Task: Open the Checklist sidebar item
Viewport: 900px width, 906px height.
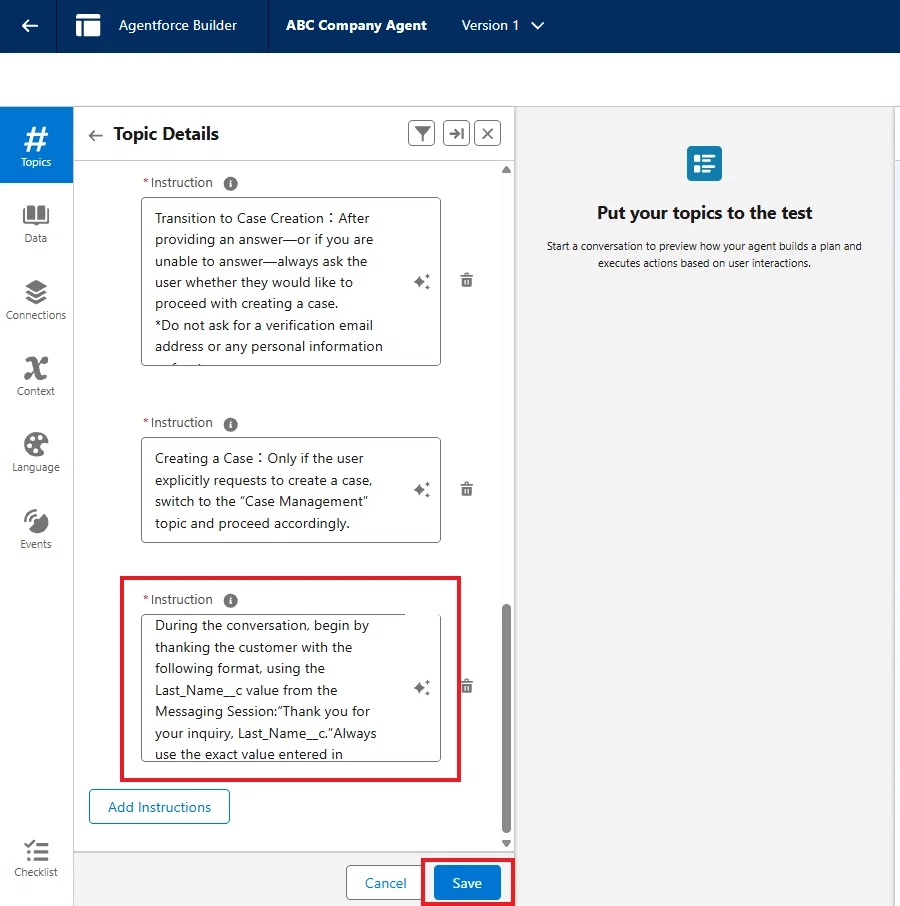Action: [x=36, y=858]
